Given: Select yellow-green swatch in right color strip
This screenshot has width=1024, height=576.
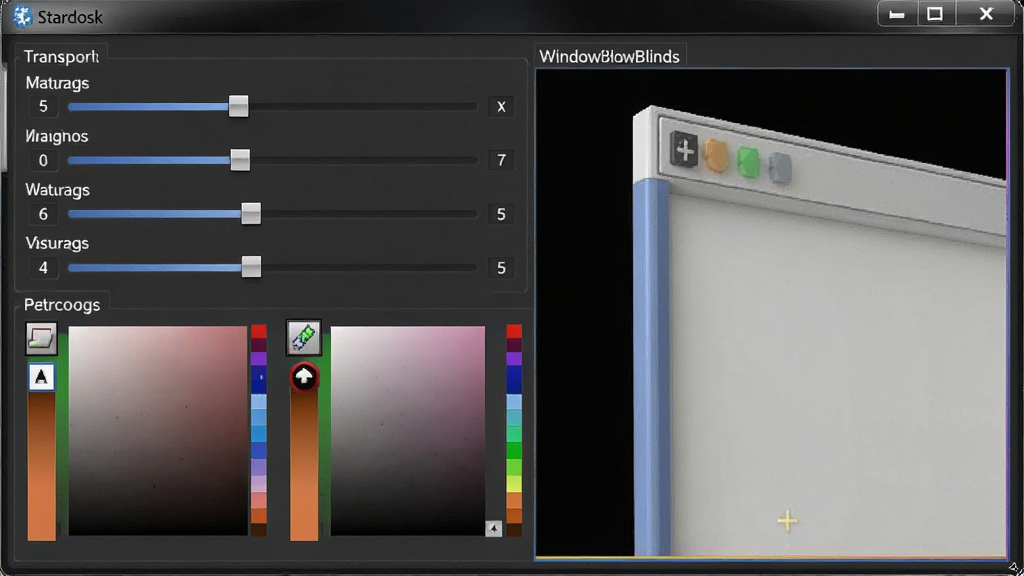Looking at the screenshot, I should pos(514,484).
